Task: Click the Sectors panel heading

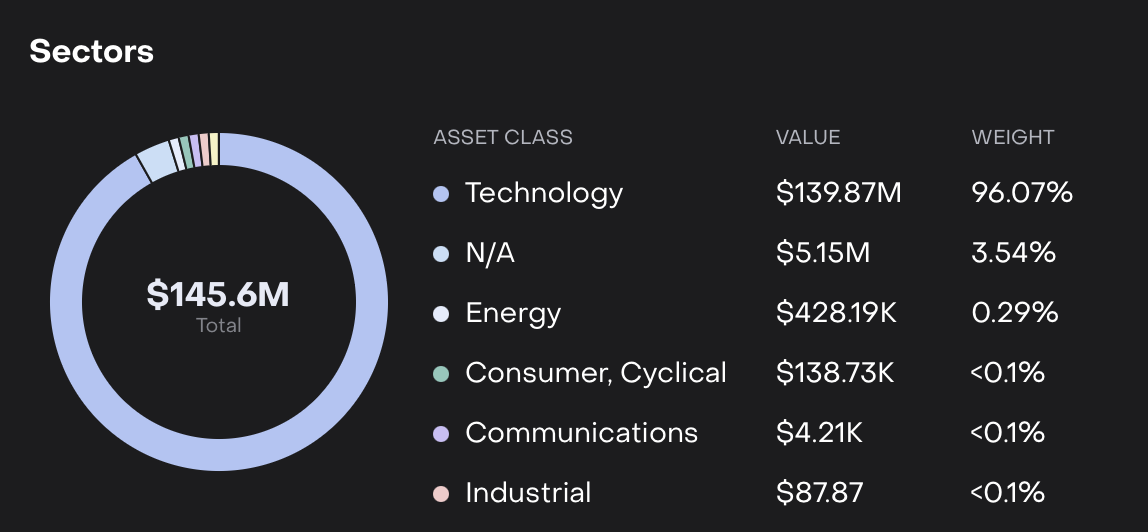Action: (92, 51)
